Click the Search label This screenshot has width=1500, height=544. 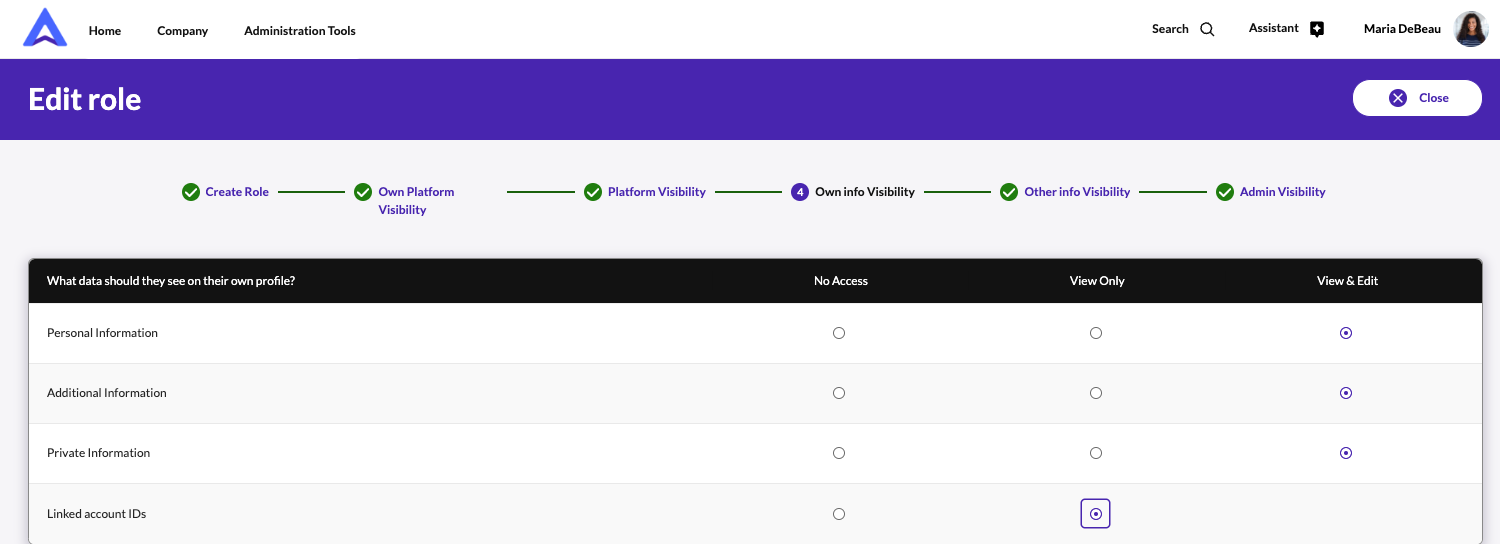(x=1170, y=29)
